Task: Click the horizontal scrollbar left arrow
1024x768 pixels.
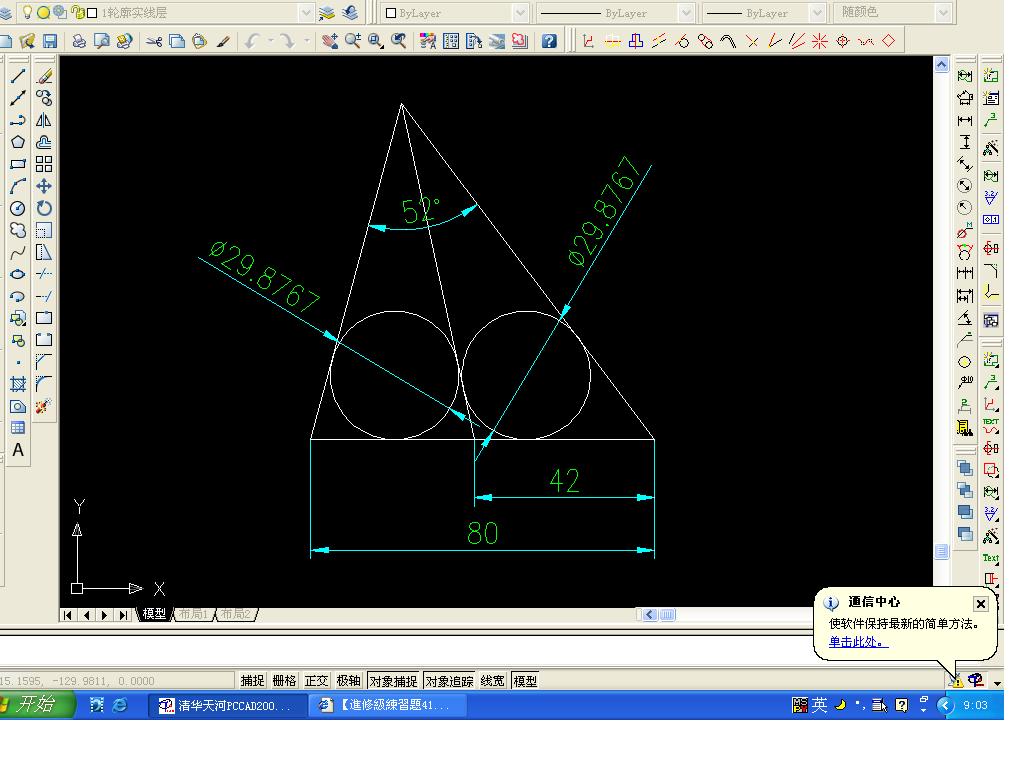Action: 649,615
